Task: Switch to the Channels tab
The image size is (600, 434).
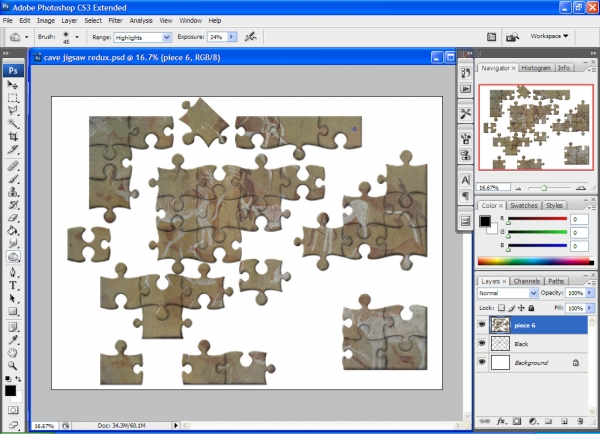Action: [x=527, y=281]
